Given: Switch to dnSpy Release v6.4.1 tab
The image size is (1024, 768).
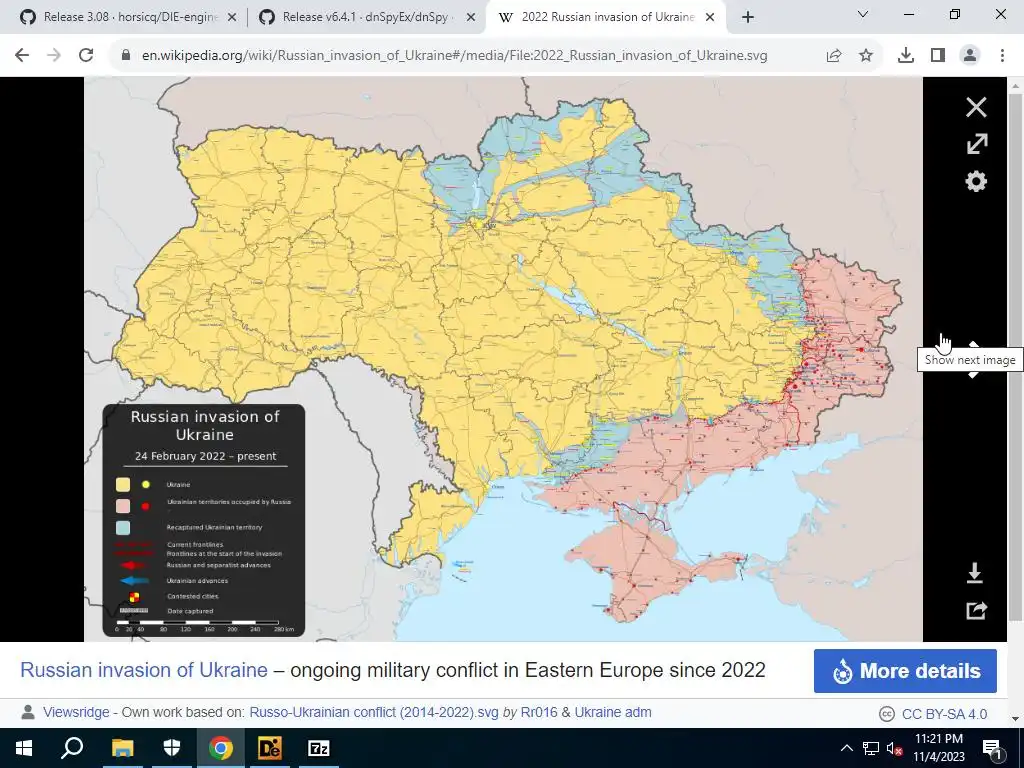Looking at the screenshot, I should [x=366, y=17].
